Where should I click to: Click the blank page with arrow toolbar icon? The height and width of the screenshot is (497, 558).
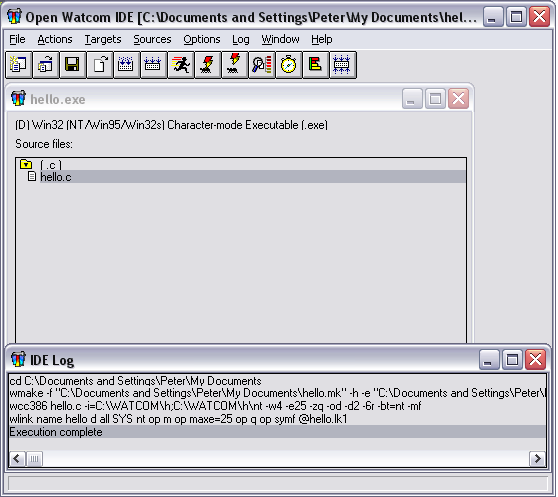100,65
